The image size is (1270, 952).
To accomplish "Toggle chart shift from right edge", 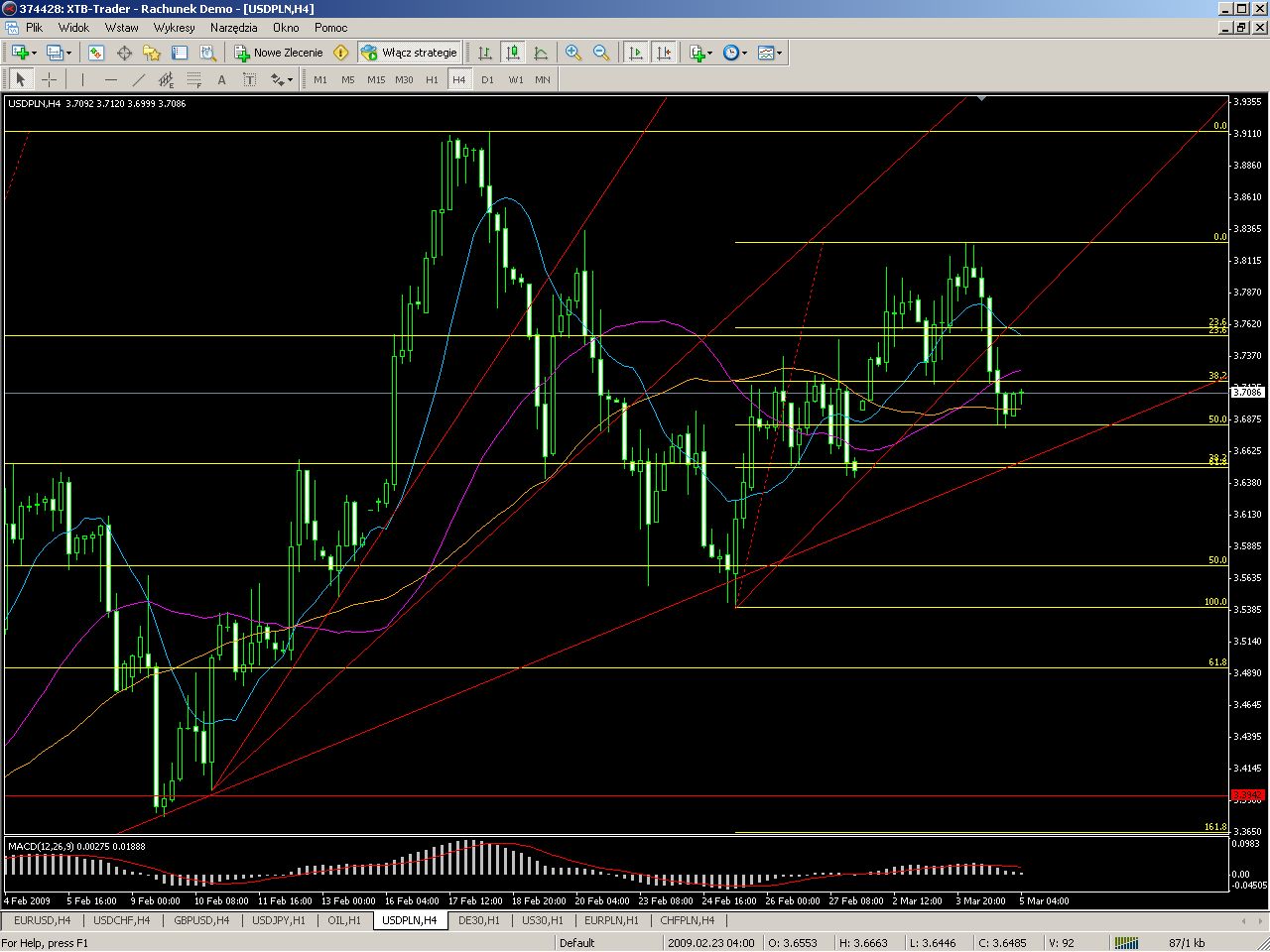I will (664, 53).
